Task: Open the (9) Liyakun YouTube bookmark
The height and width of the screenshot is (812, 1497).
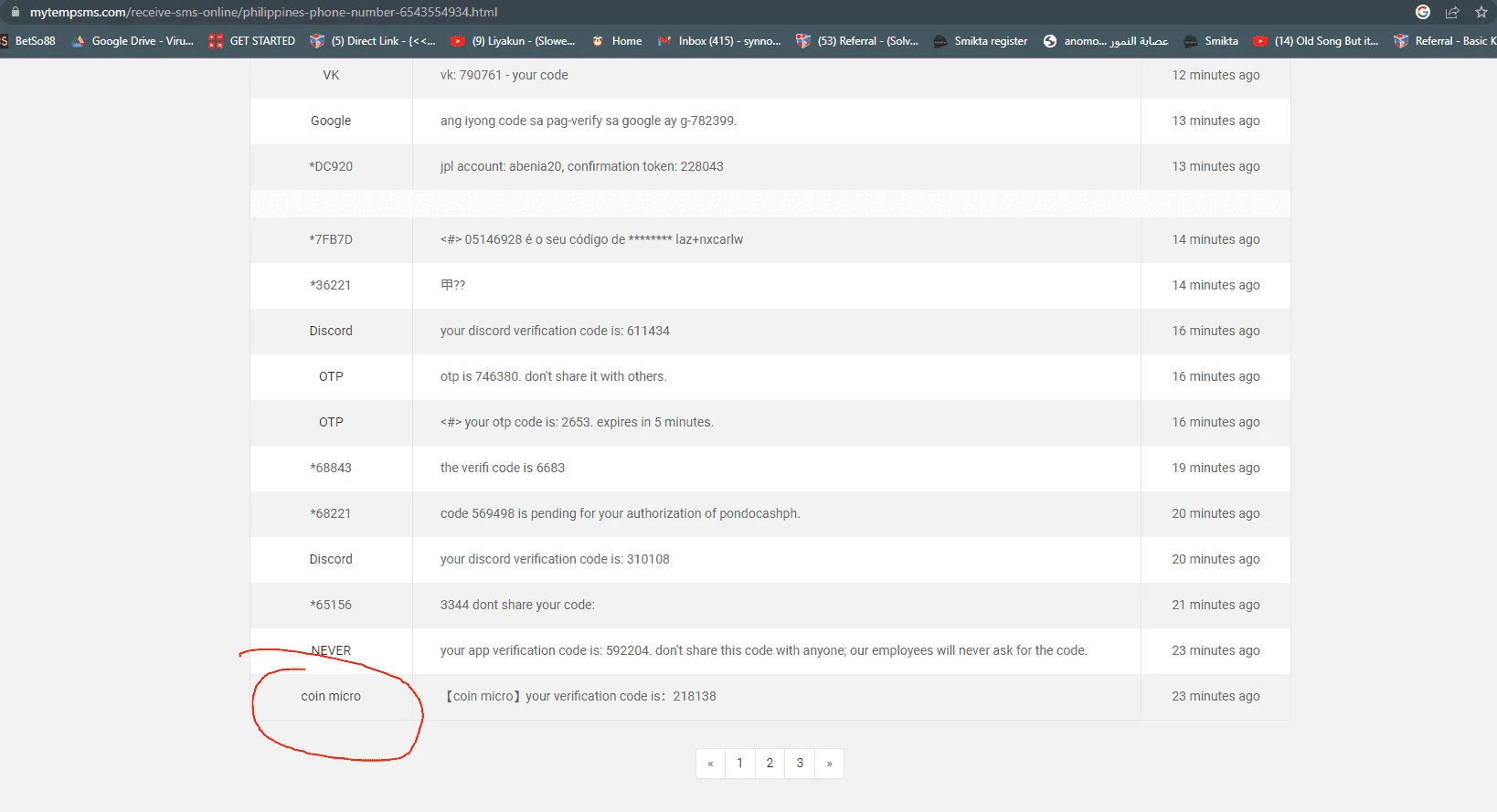Action: click(513, 41)
